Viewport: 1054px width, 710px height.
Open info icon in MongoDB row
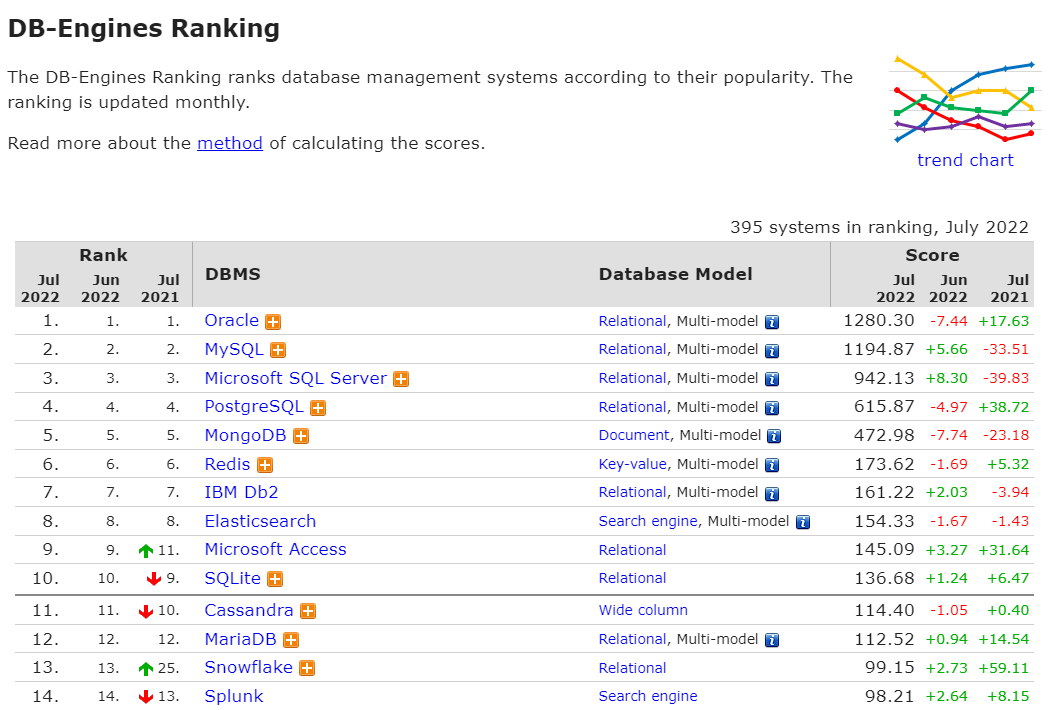(774, 436)
